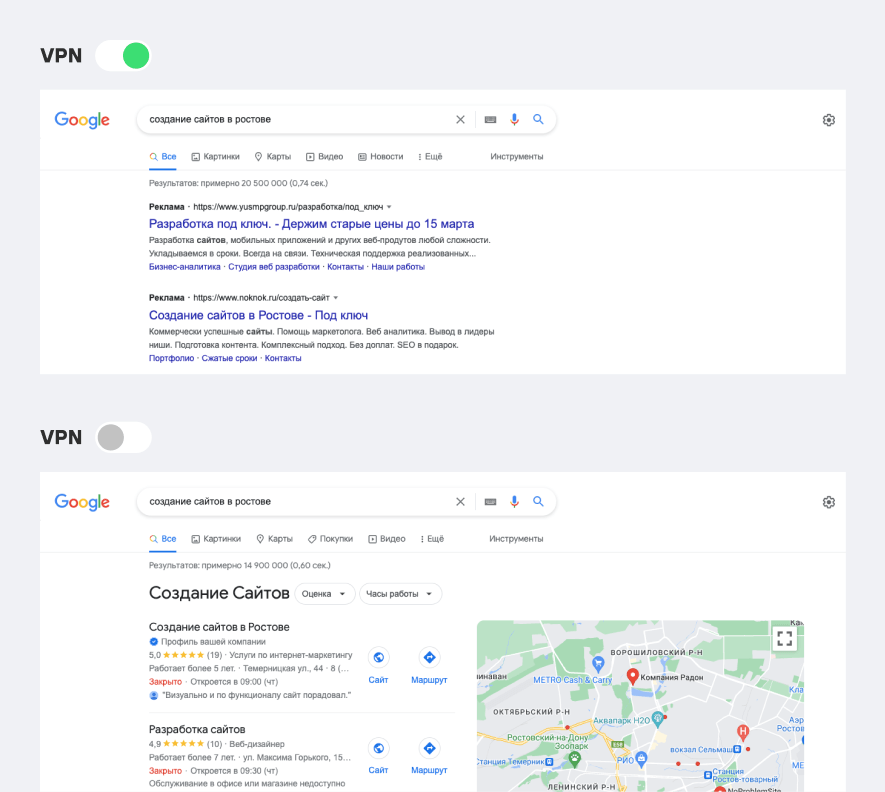Start voice search in top search bar
Screen dimensions: 885x792
pyautogui.click(x=514, y=120)
